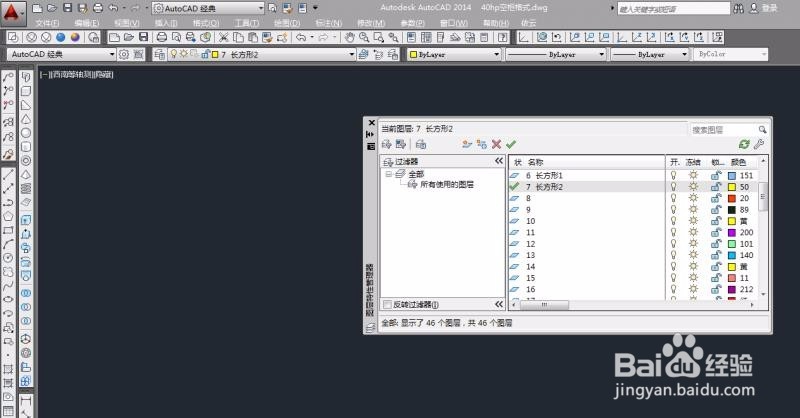The image size is (800, 418).
Task: Click the 冻结 column header
Action: (x=693, y=162)
